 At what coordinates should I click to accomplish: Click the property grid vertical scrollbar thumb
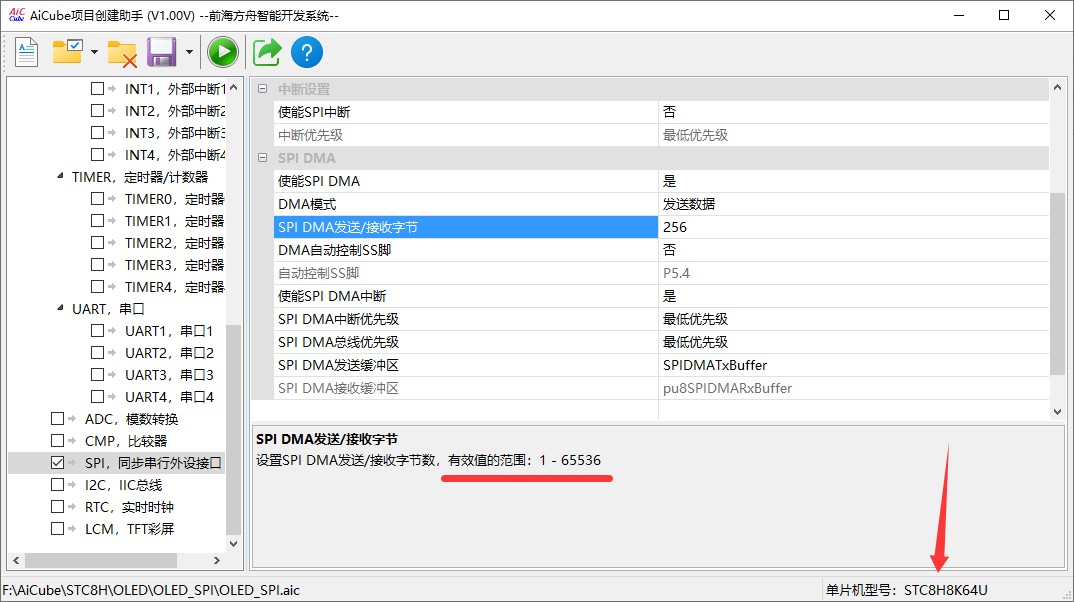pyautogui.click(x=1058, y=284)
